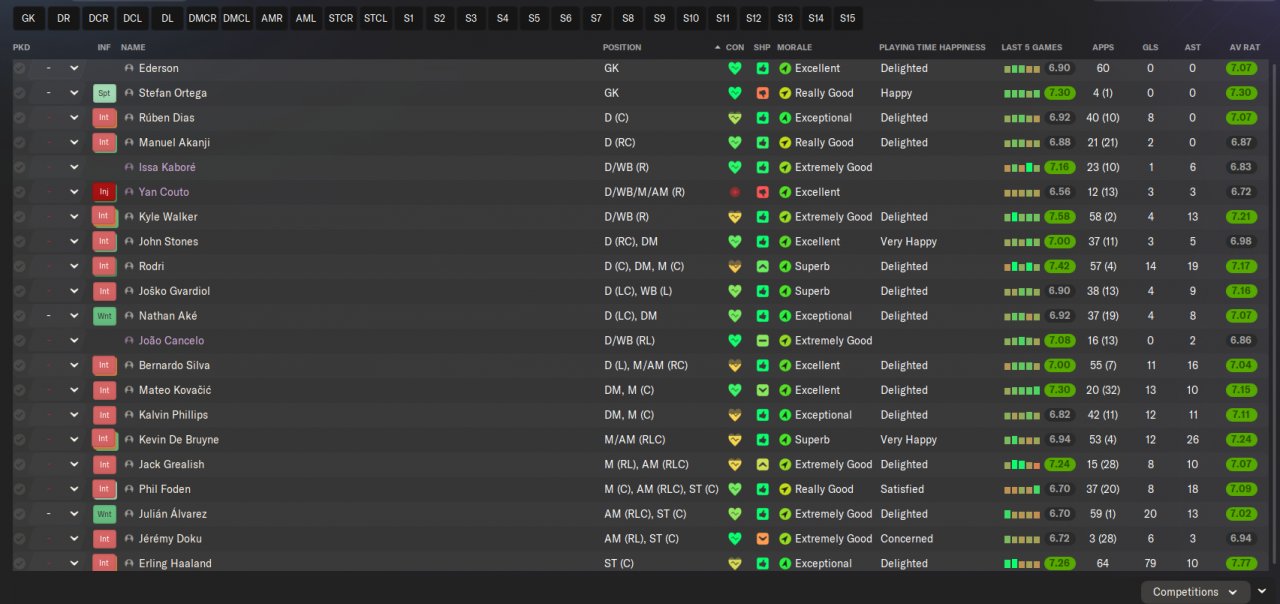Screen dimensions: 1280x604
Task: Open Joško Gvardiol's player name link
Action: (x=174, y=291)
